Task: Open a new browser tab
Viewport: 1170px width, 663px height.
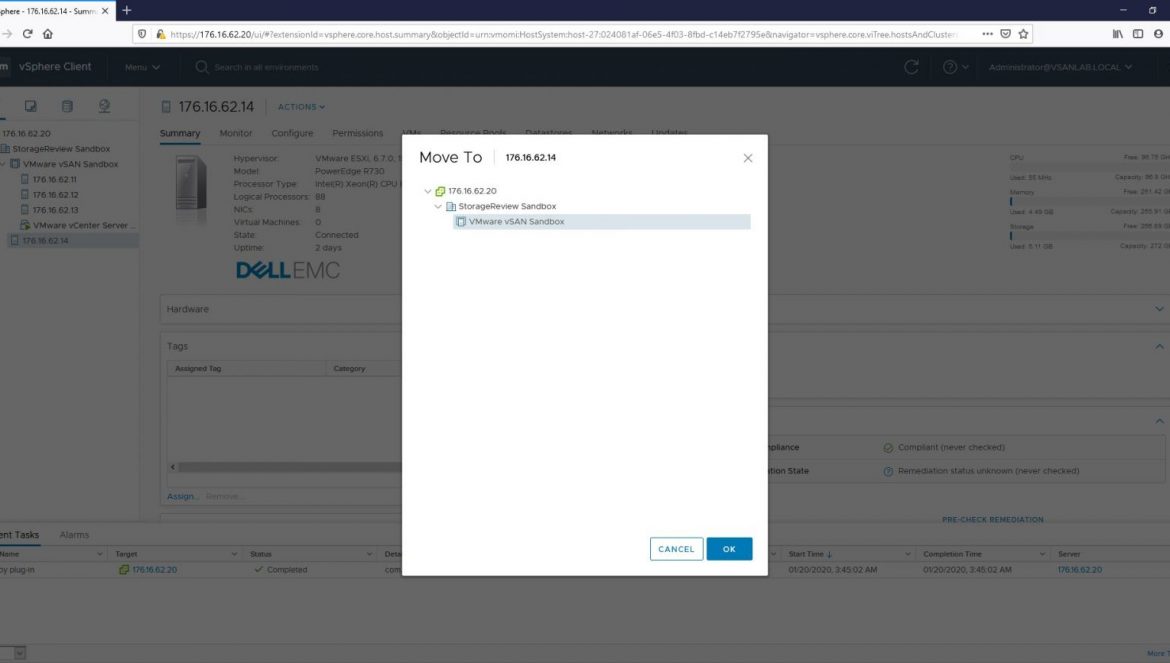Action: 127,10
